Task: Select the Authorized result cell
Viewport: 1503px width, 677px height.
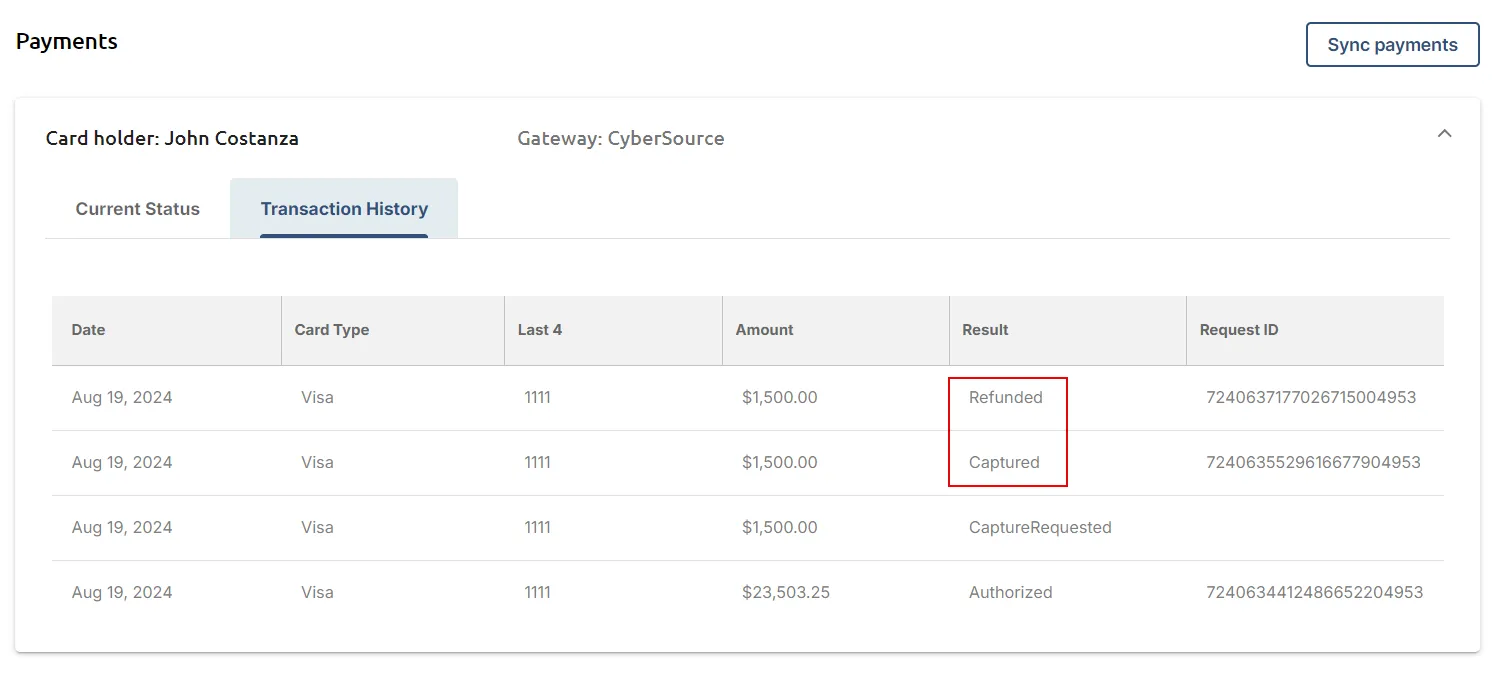Action: tap(1011, 593)
